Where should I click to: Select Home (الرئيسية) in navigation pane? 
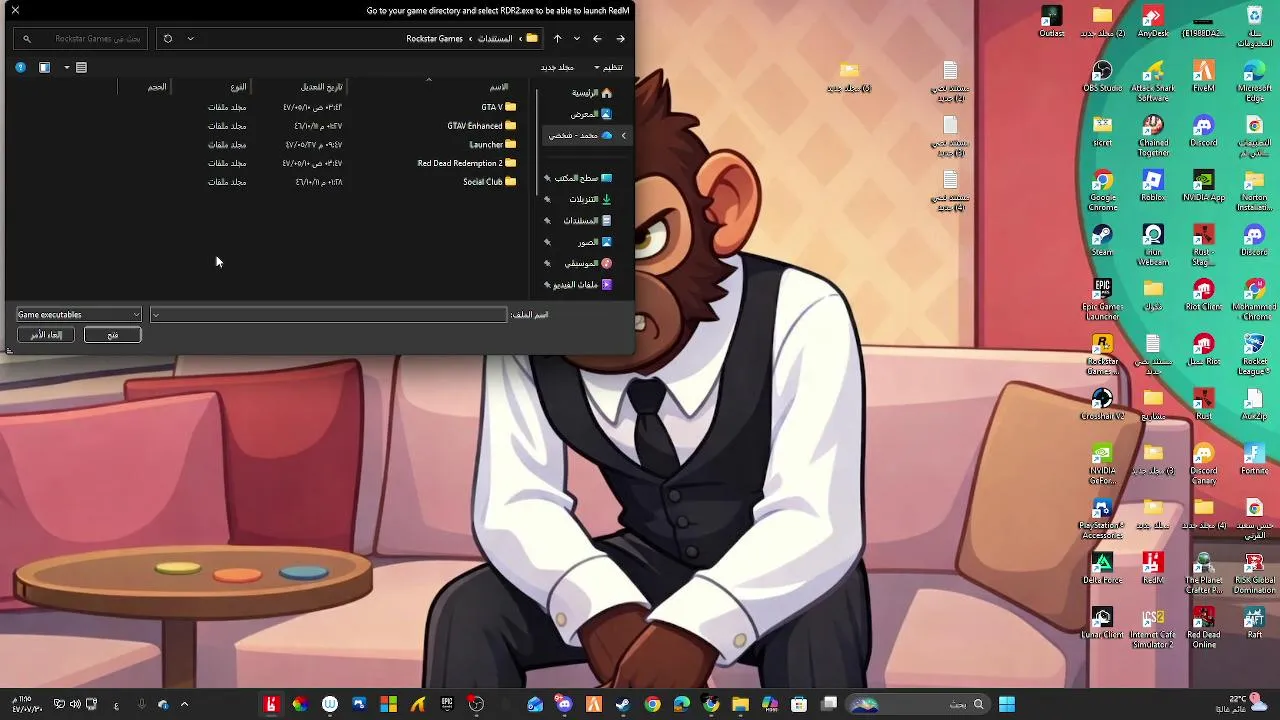point(590,93)
